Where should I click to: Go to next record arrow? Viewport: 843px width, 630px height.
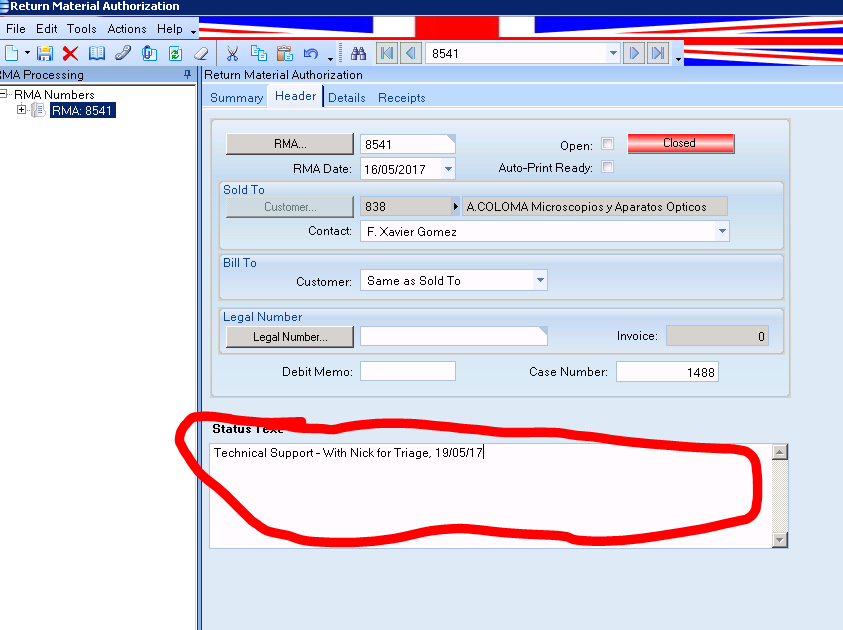[x=634, y=53]
